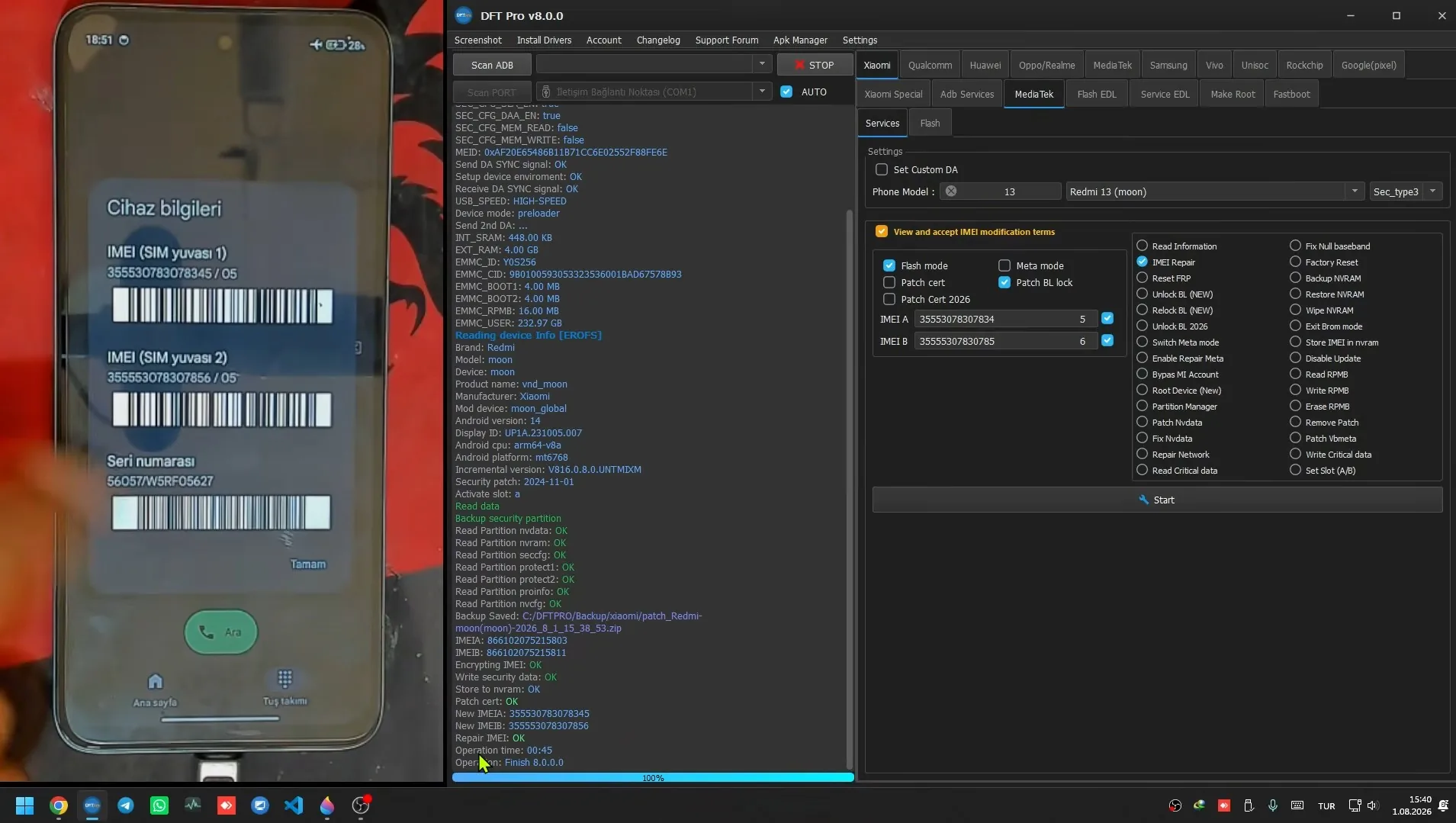Toggle the AUTO checkbox
Screen dimensions: 1456x823
(x=786, y=92)
